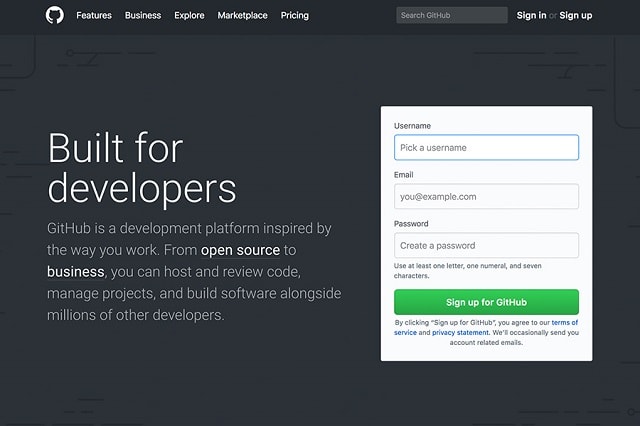
Task: Focus the Create a password field
Action: coord(486,245)
